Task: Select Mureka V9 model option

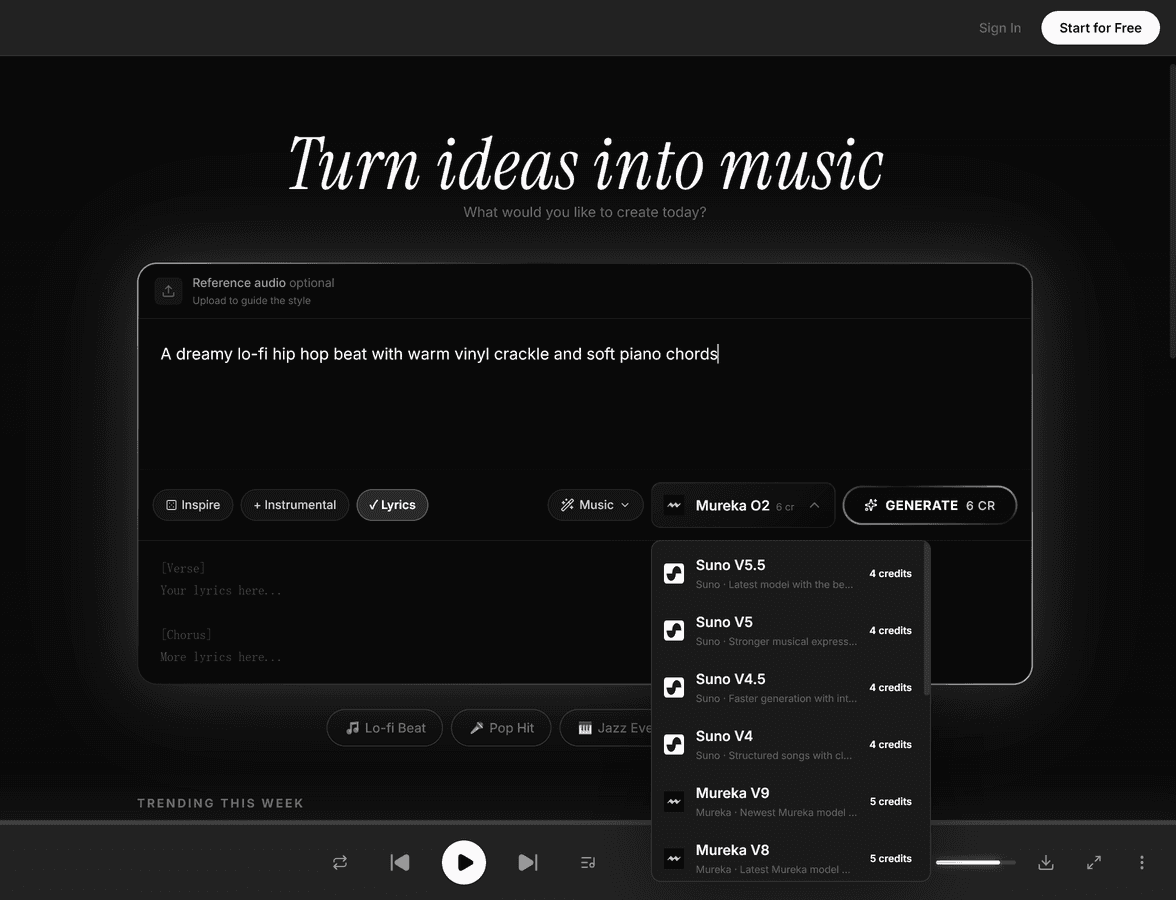Action: click(790, 802)
